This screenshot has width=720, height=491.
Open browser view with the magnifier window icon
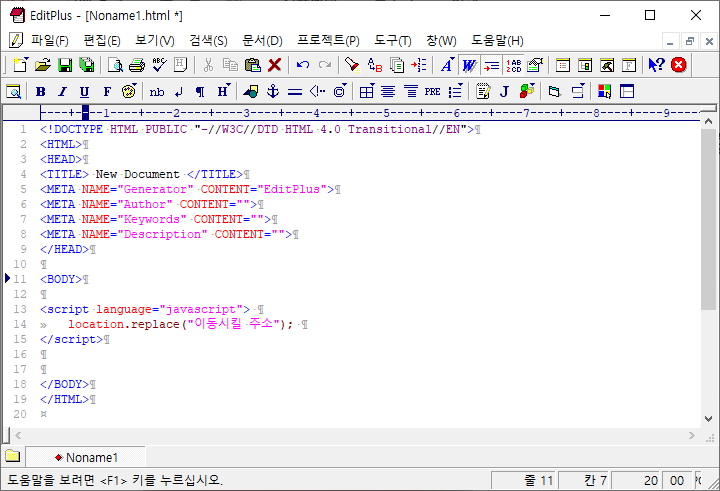pos(14,91)
